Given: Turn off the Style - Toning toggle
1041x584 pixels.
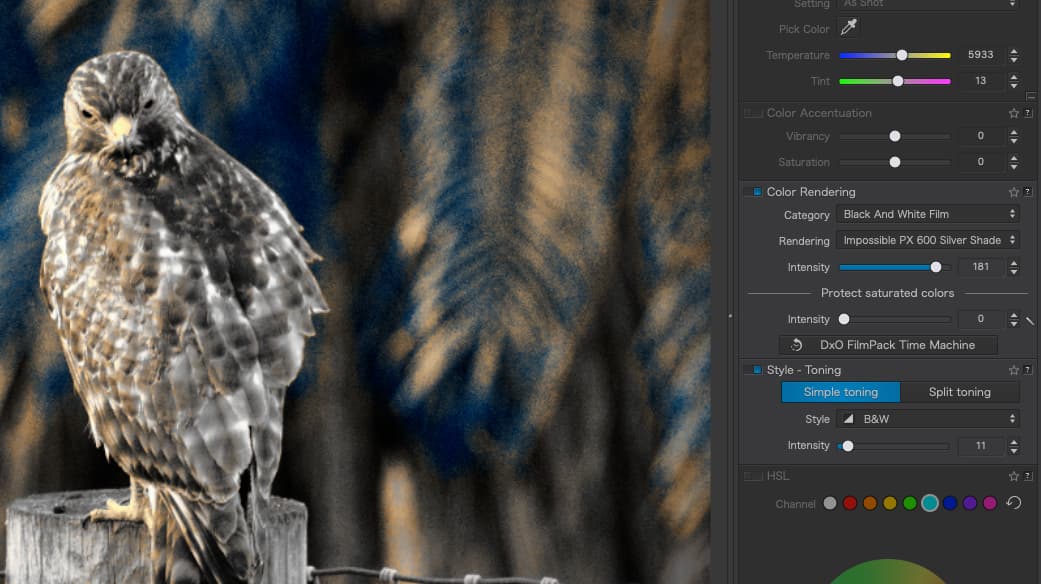Looking at the screenshot, I should (755, 370).
